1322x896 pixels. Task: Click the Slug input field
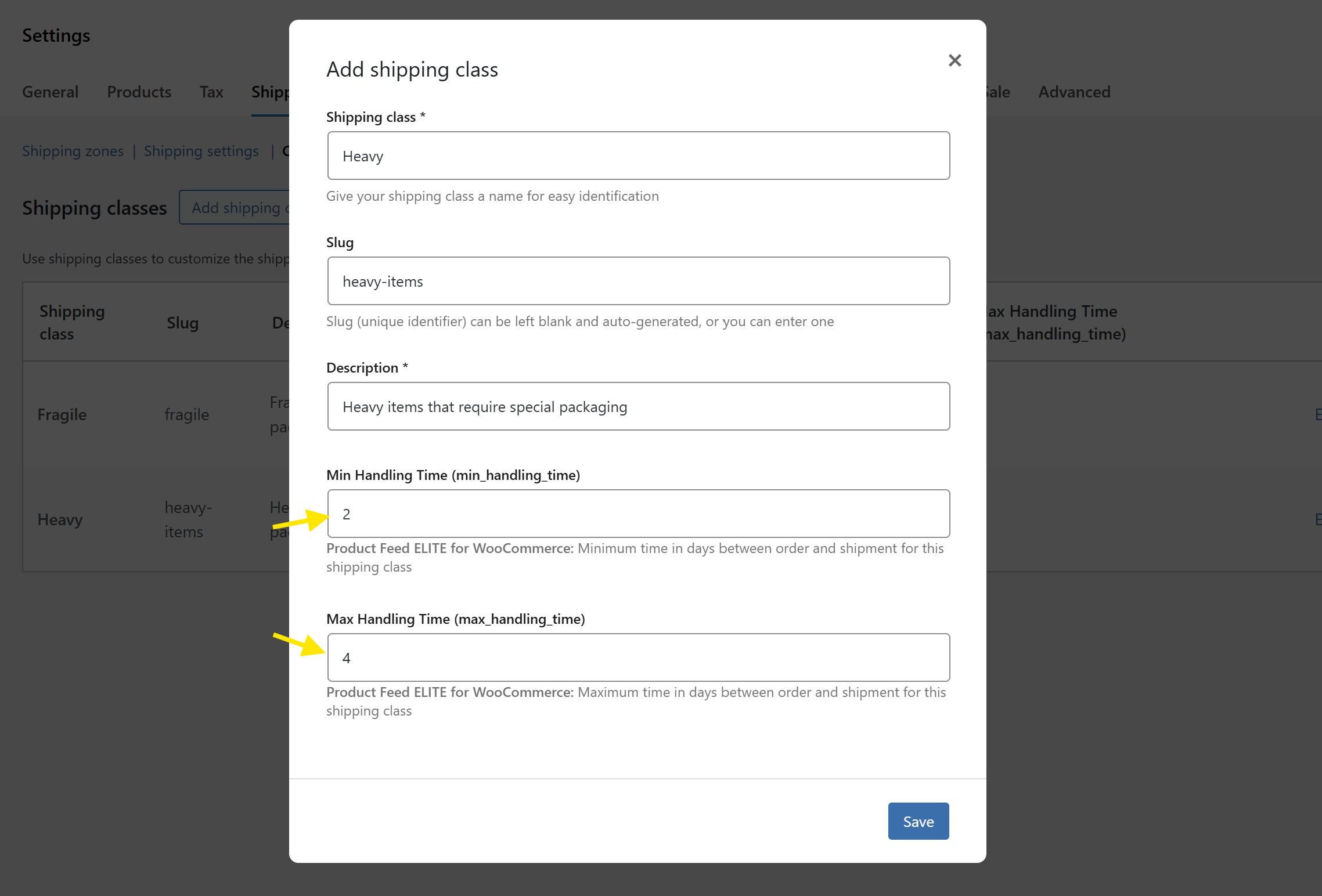point(638,281)
